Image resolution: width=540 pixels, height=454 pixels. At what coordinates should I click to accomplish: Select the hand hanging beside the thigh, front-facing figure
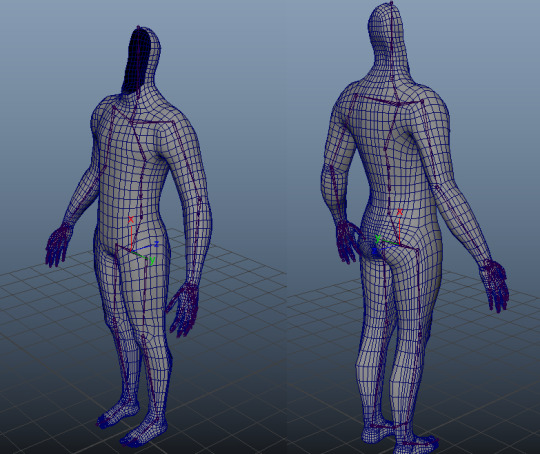(x=184, y=309)
